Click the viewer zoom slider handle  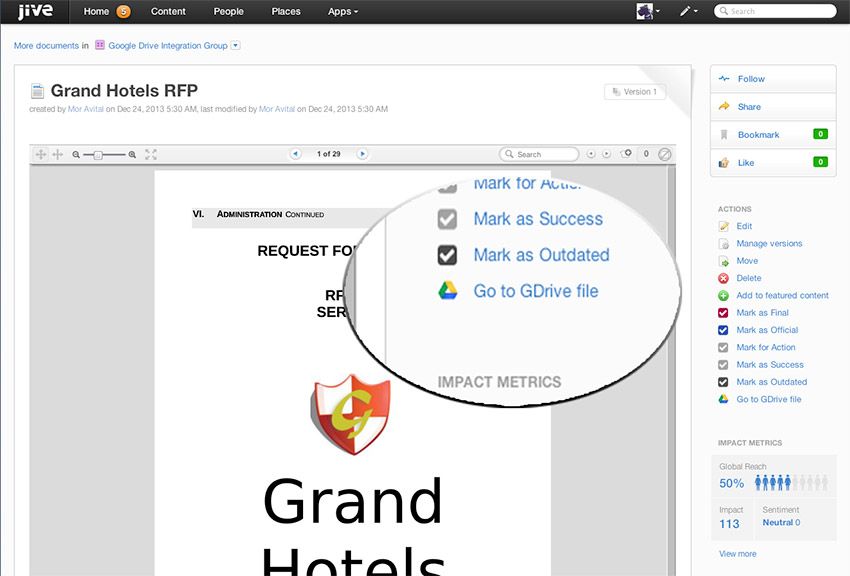(x=97, y=155)
